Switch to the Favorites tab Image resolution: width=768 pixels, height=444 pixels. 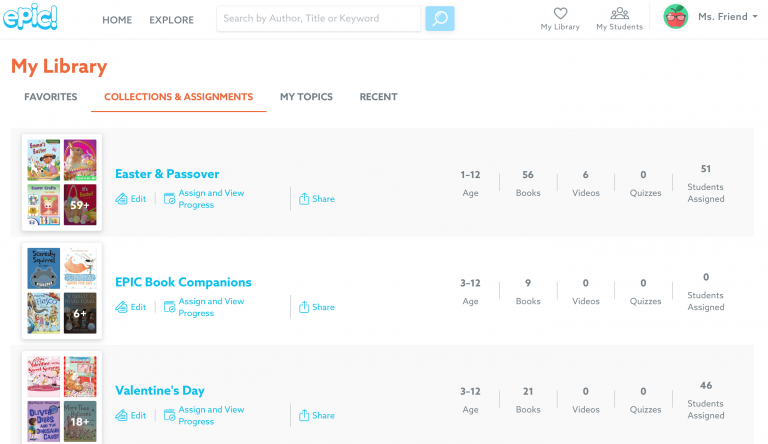[51, 97]
